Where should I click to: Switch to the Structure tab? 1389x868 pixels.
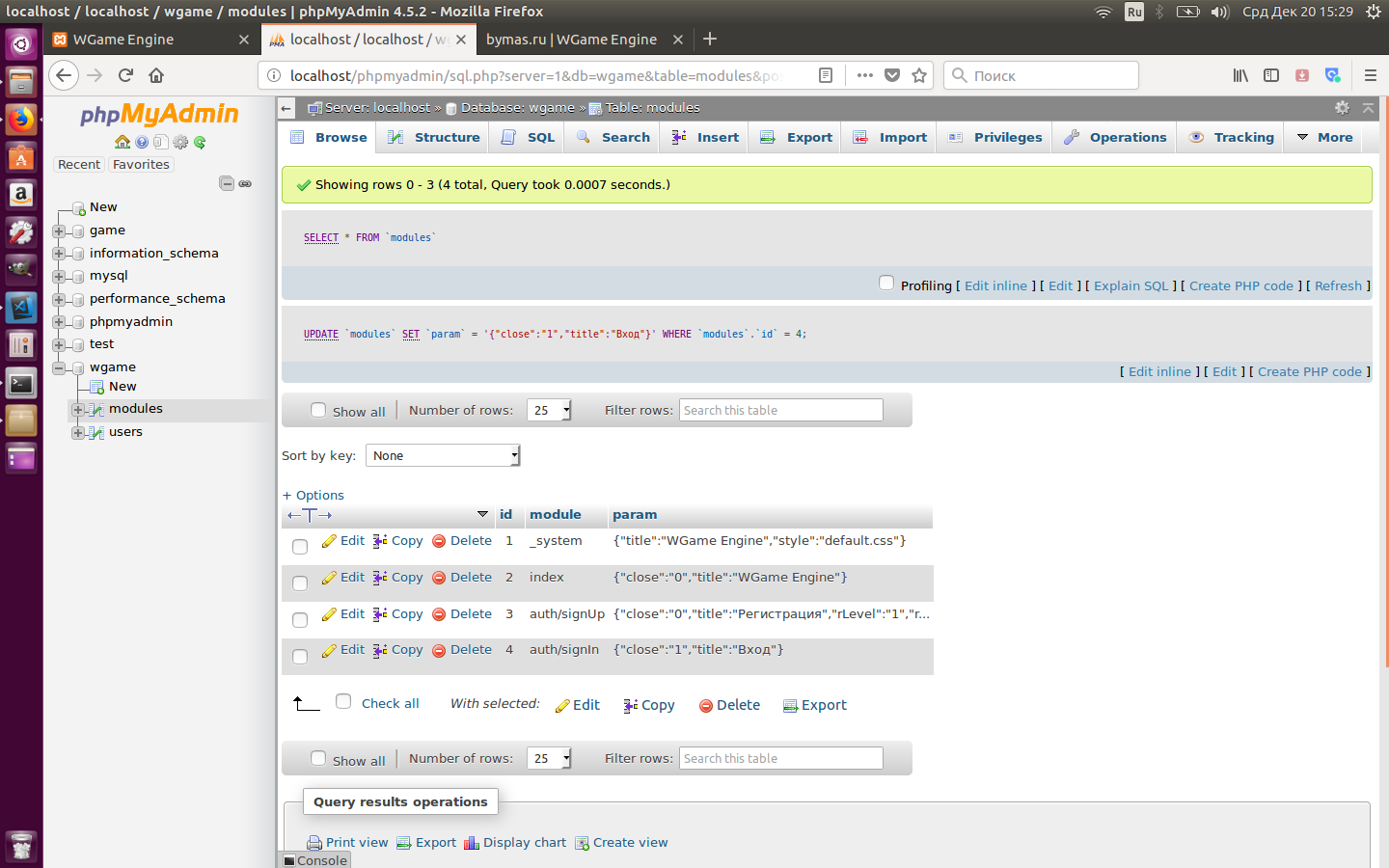(x=435, y=137)
